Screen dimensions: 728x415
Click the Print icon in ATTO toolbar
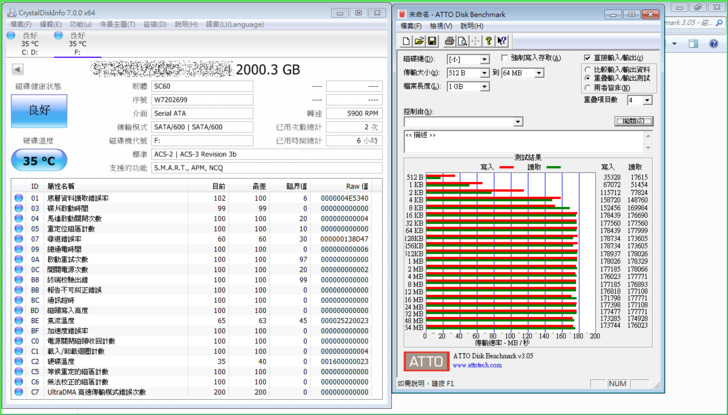coord(449,41)
